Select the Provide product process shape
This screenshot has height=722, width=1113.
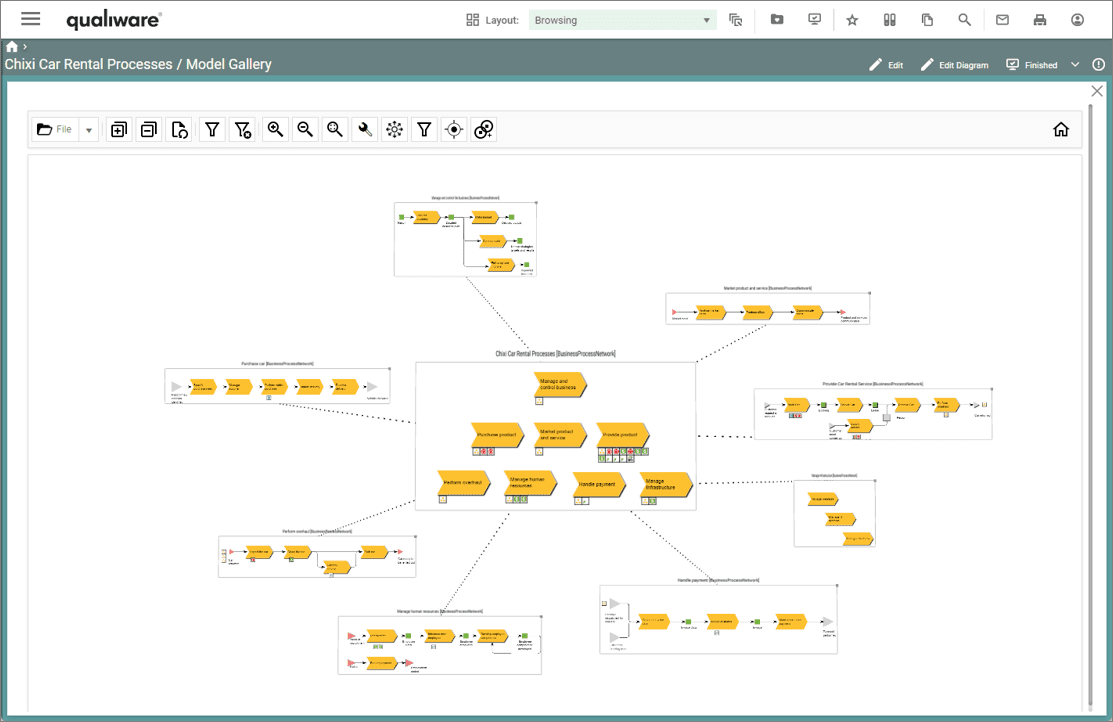622,435
